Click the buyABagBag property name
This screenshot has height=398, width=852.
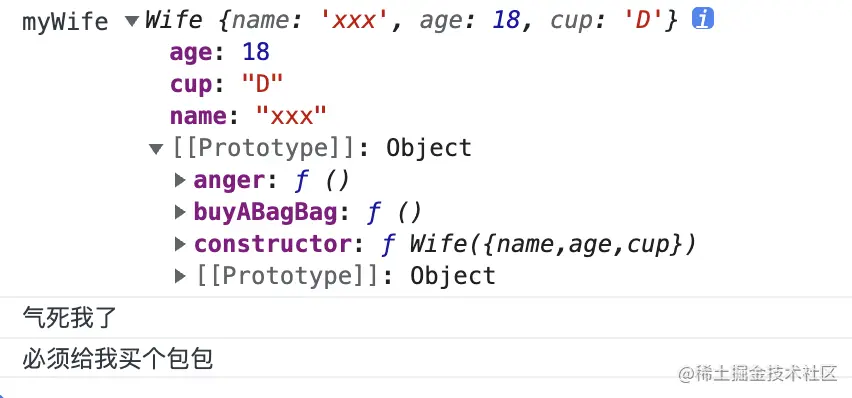(266, 213)
